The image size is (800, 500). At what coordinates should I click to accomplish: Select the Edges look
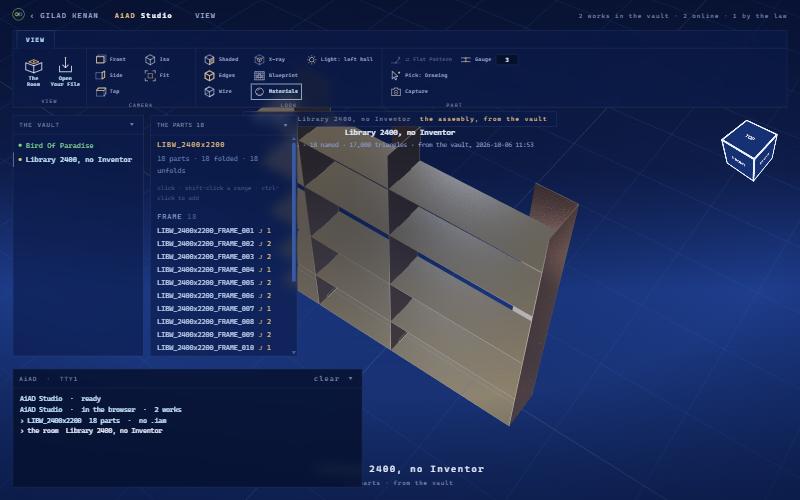pos(220,75)
